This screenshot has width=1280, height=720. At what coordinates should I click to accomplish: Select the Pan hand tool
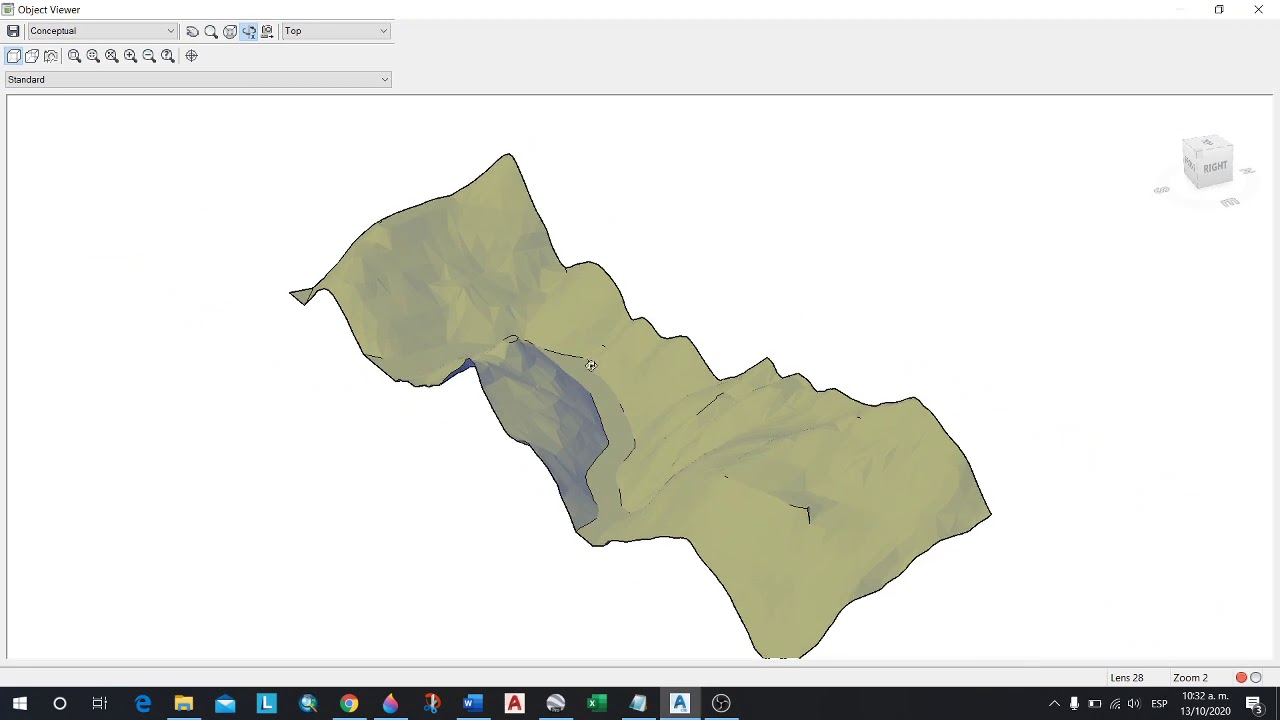192,31
